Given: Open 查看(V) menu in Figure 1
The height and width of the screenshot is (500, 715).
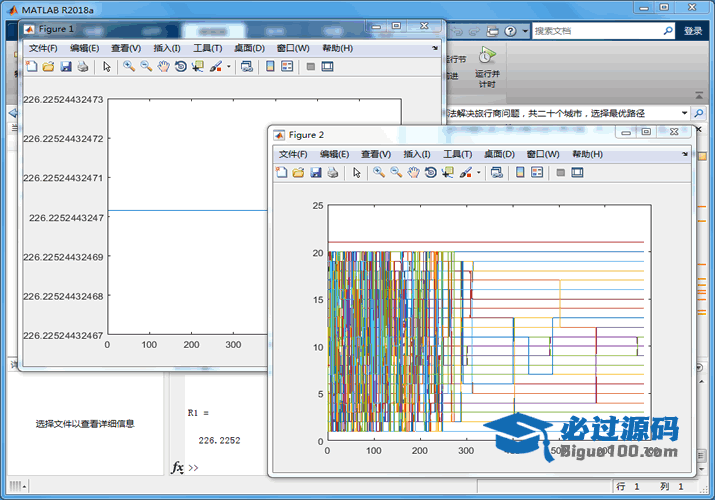Looking at the screenshot, I should tap(126, 48).
